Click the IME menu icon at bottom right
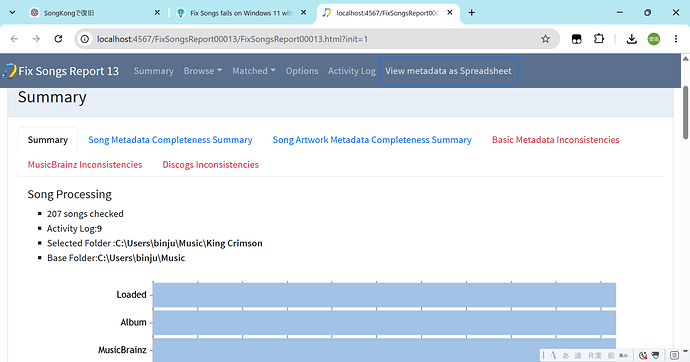Screen dimensions: 690x362 pos(674,355)
